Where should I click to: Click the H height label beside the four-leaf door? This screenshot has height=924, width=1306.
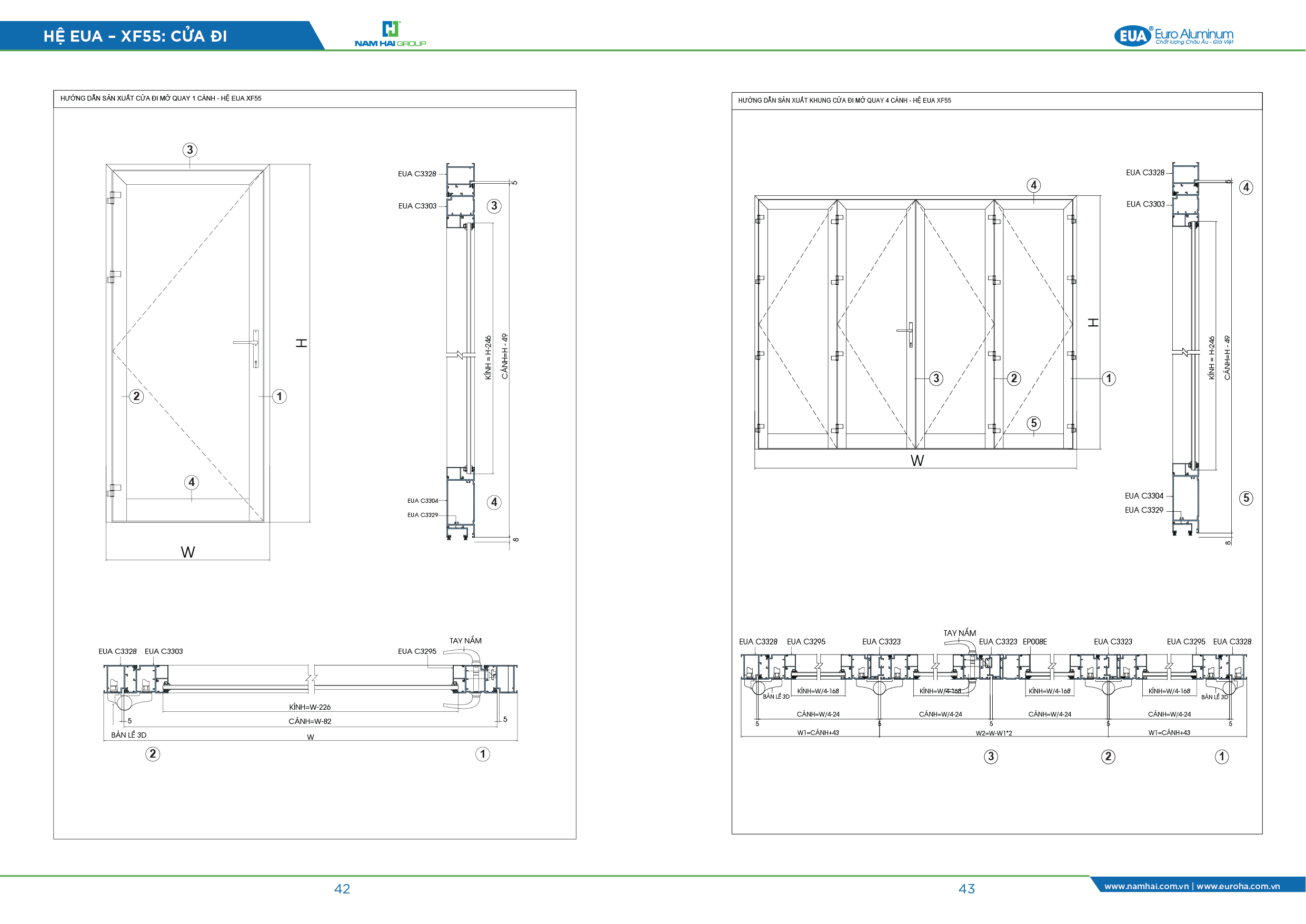tap(1093, 323)
